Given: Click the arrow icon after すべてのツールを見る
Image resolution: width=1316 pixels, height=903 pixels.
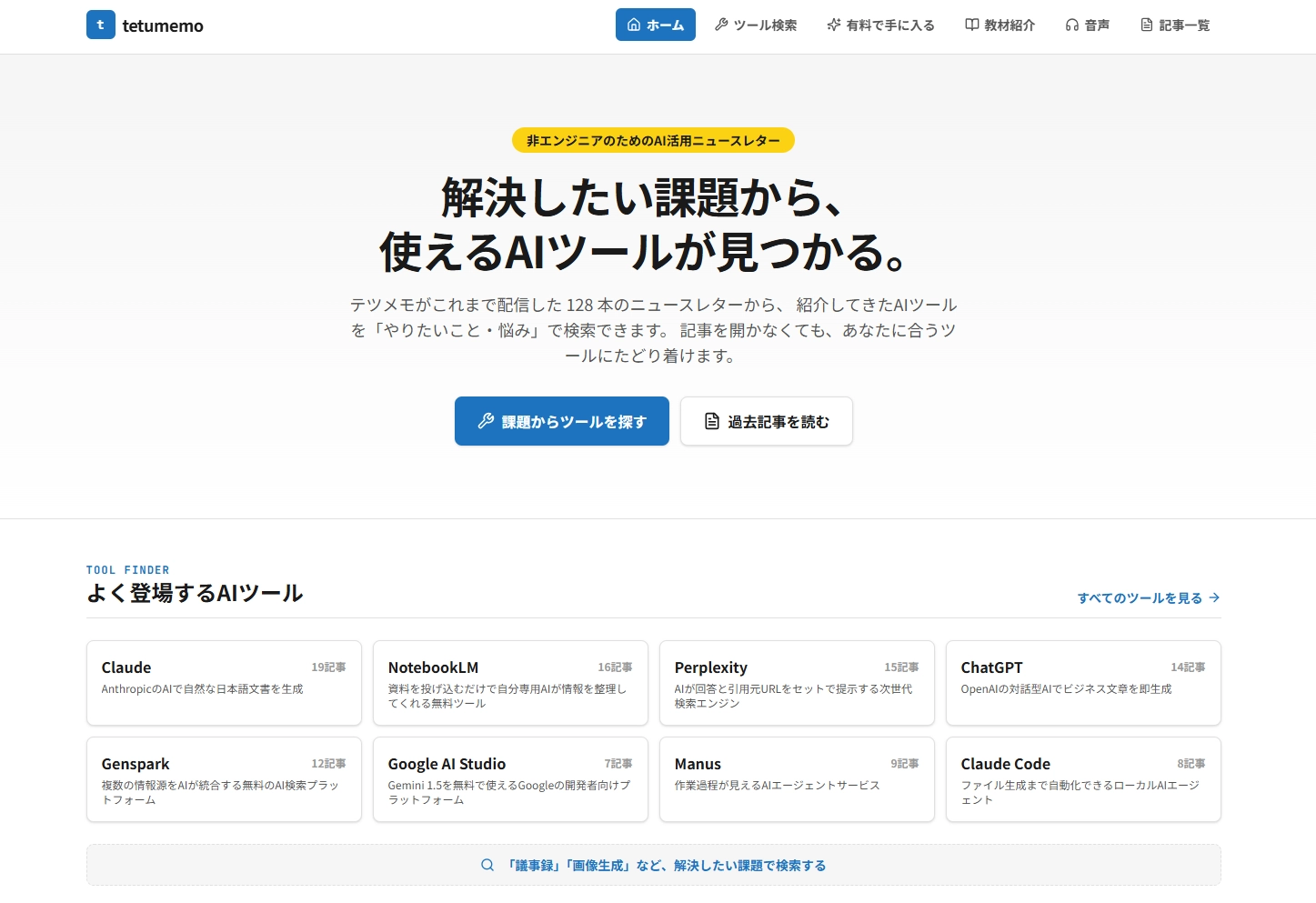Looking at the screenshot, I should 1214,597.
